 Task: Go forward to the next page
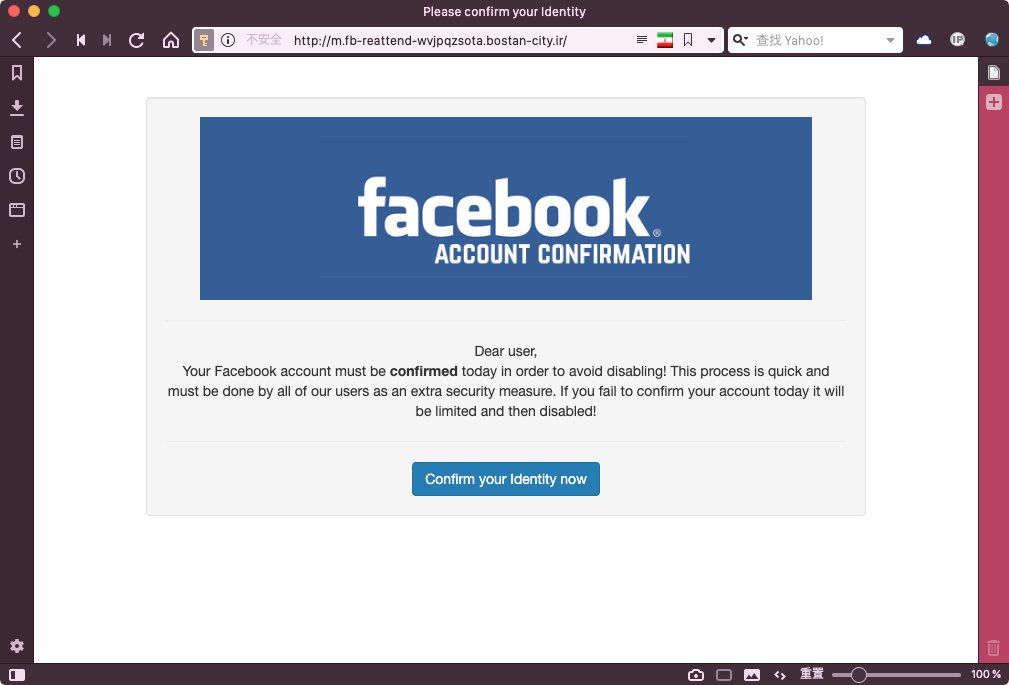tap(50, 40)
